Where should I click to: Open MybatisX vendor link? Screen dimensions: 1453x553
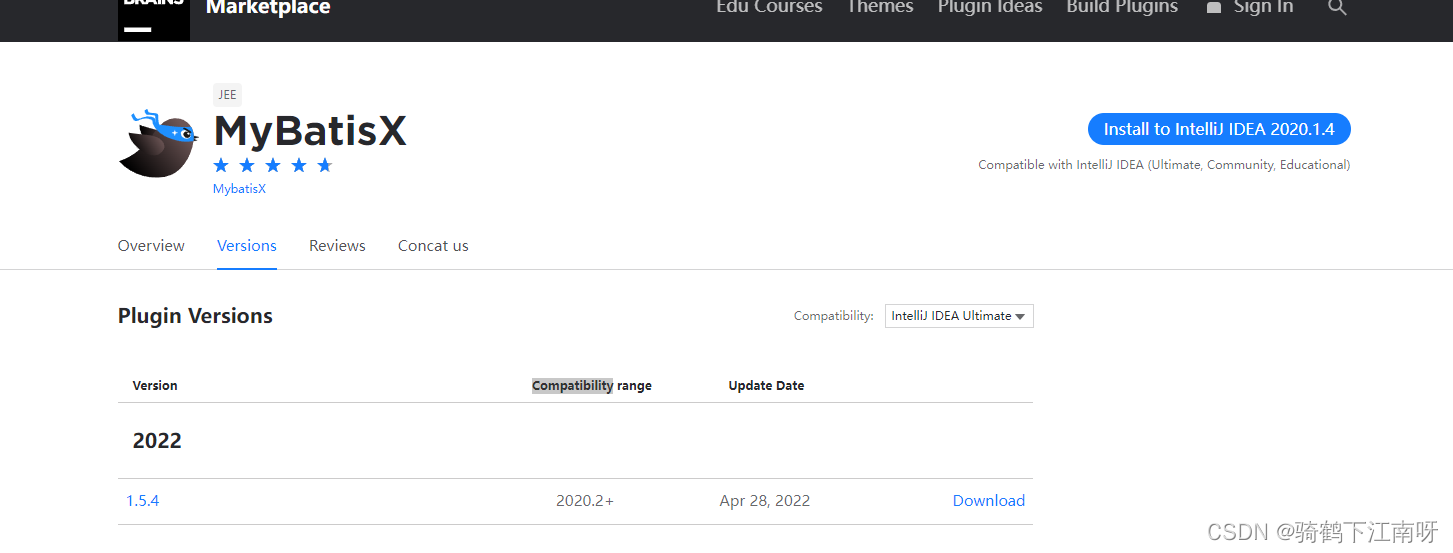(x=239, y=188)
